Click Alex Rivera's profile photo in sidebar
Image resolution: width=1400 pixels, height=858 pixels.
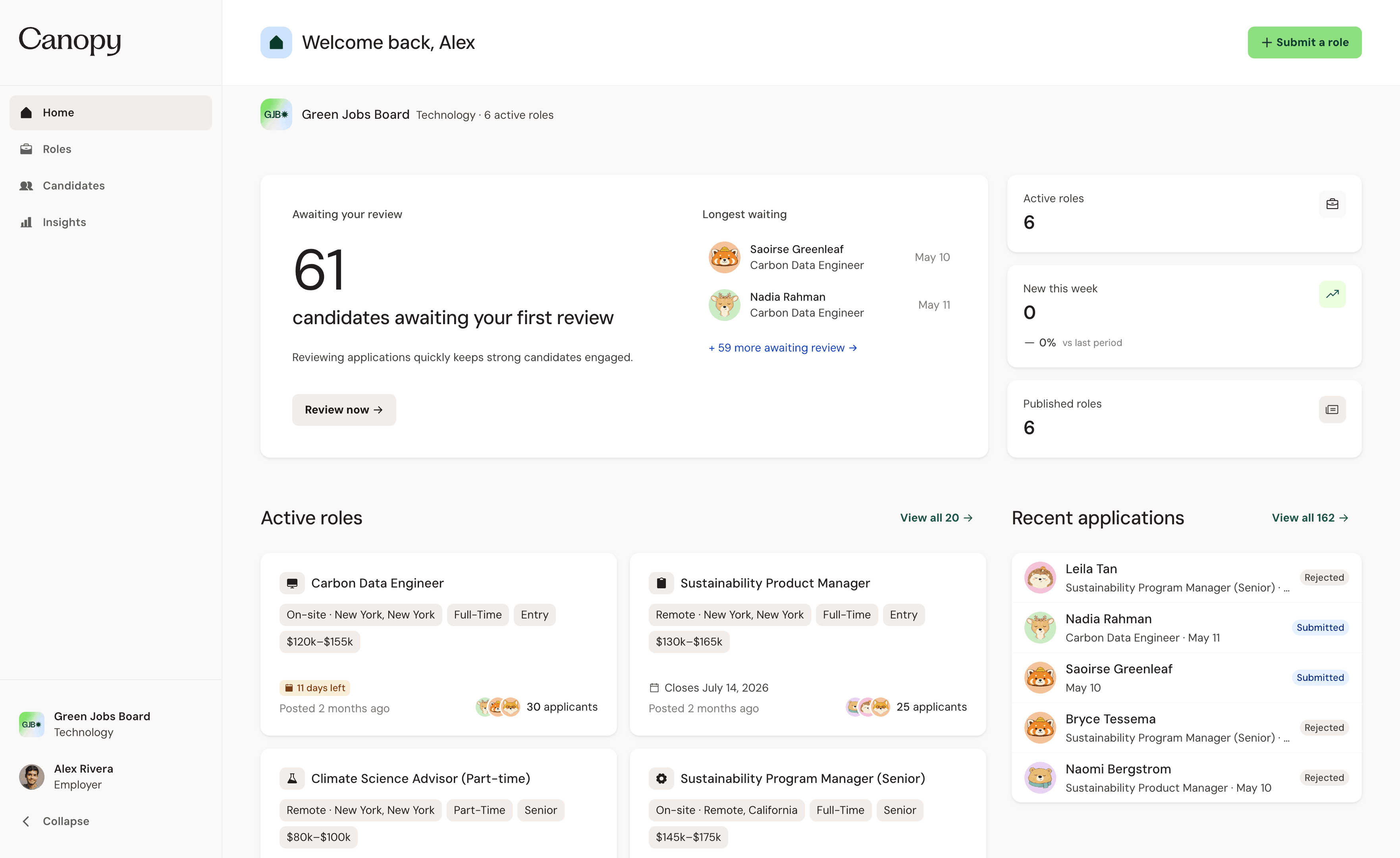tap(32, 777)
